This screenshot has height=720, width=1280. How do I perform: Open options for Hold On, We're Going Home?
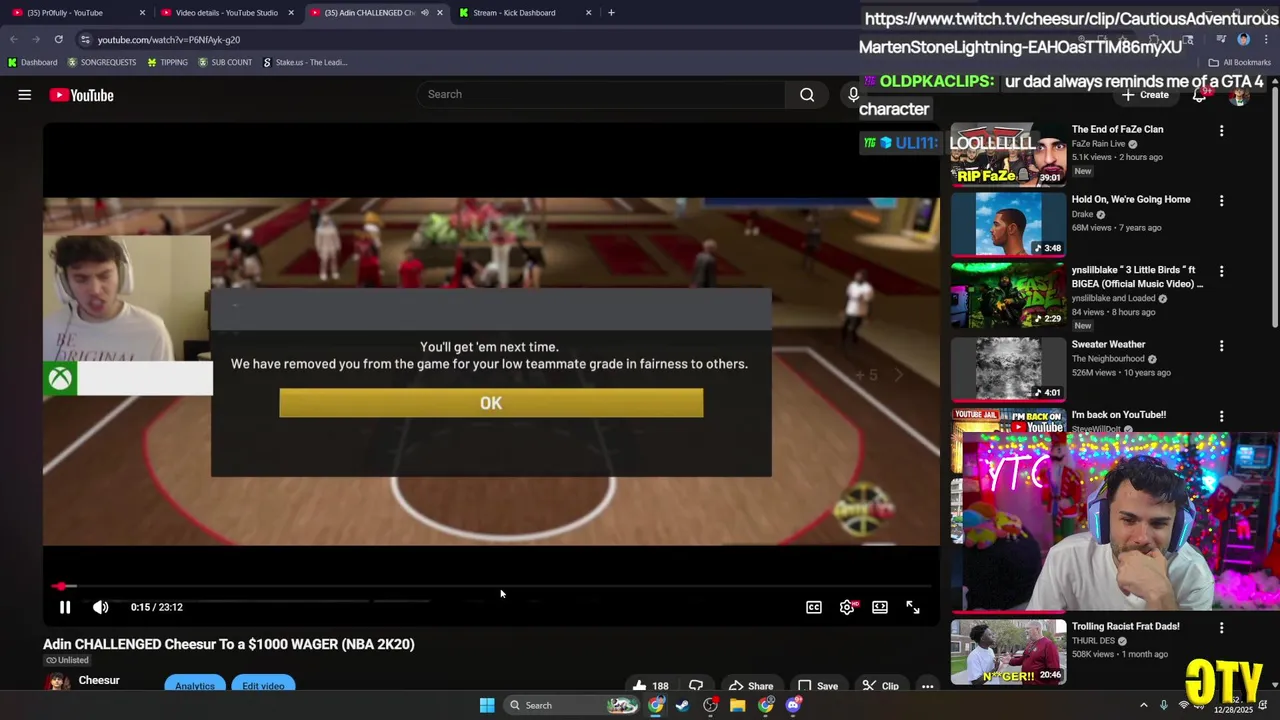coord(1221,201)
